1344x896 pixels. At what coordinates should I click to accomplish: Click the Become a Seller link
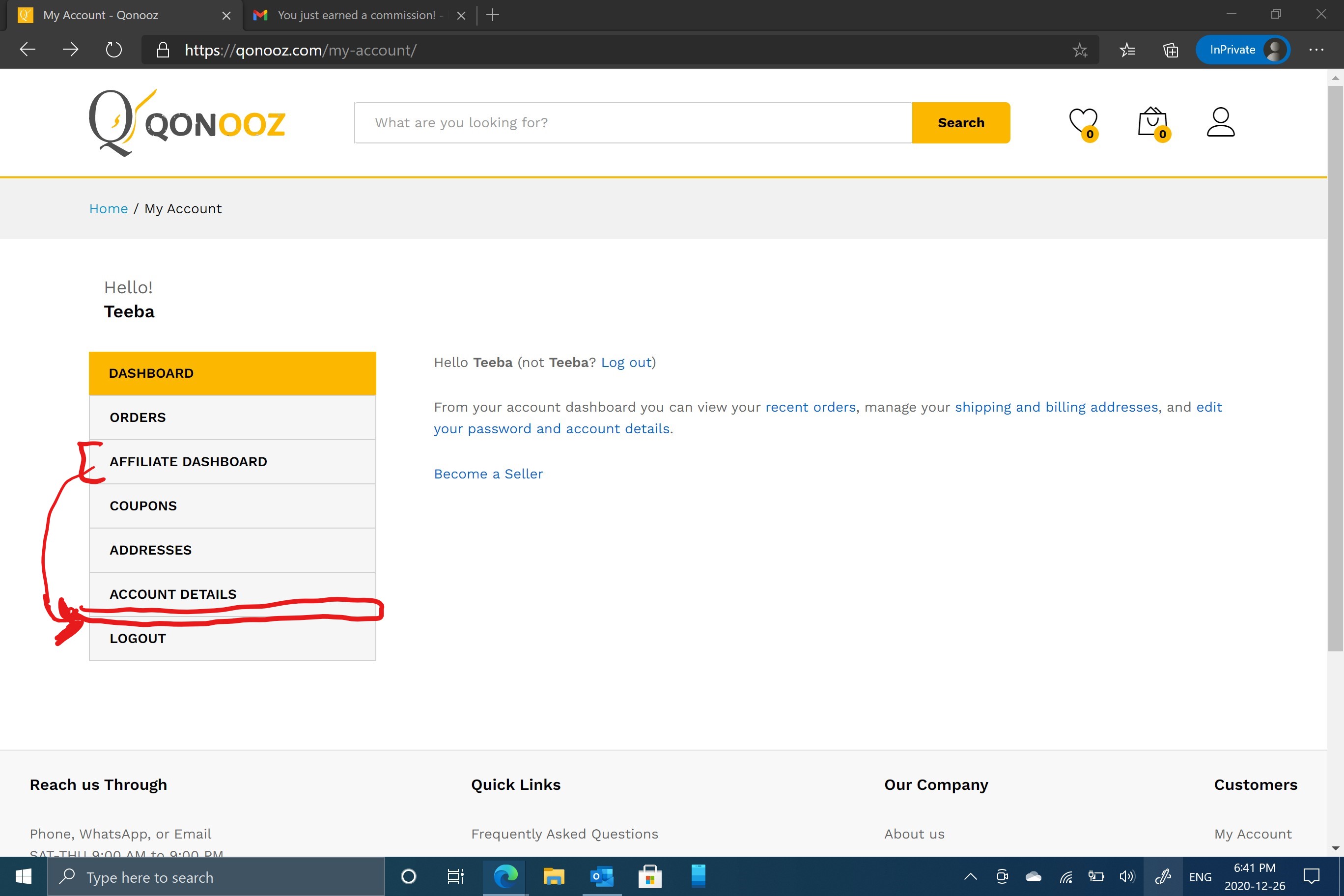pyautogui.click(x=488, y=474)
